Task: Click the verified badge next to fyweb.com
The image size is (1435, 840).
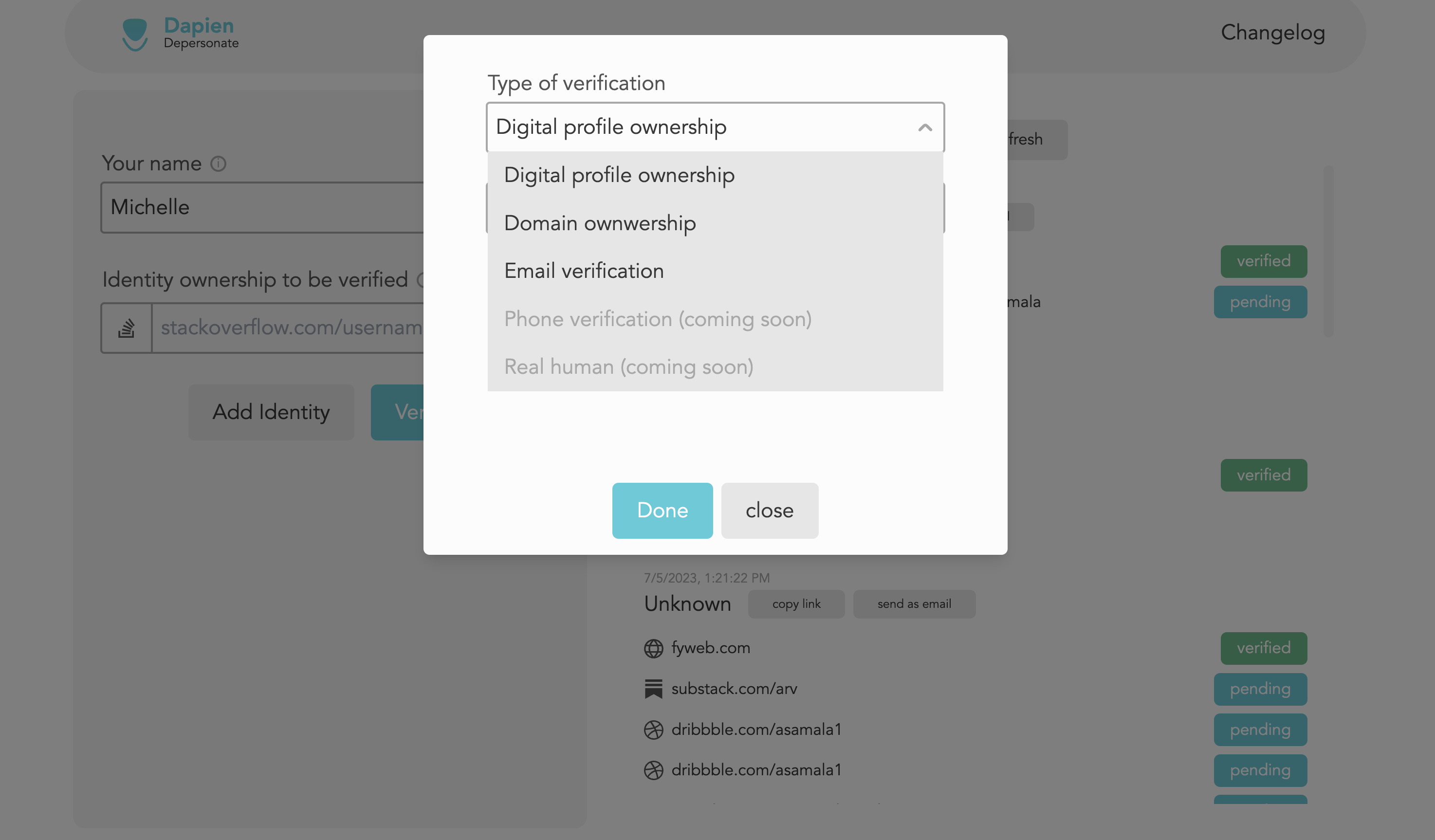Action: click(x=1264, y=648)
